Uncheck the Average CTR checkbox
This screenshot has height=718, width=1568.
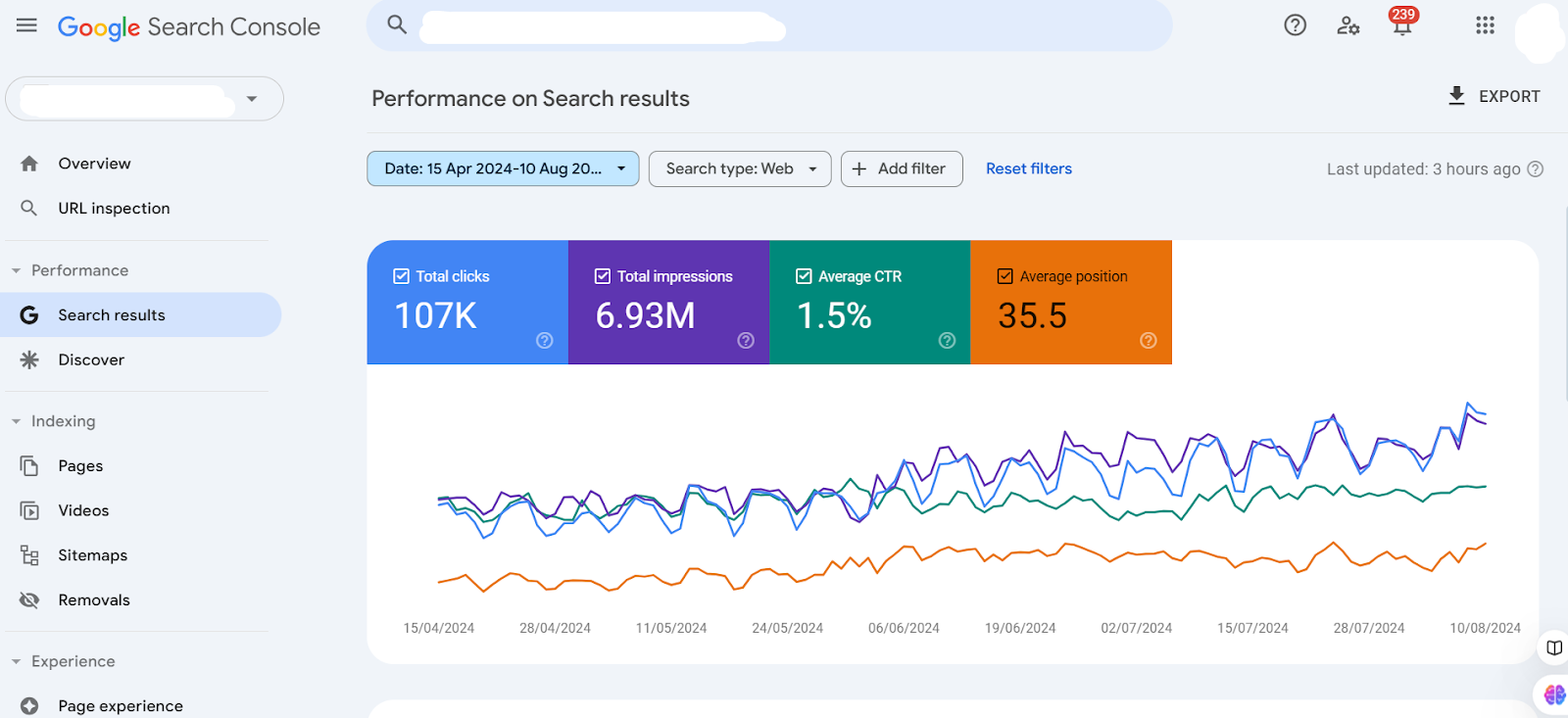pos(804,276)
